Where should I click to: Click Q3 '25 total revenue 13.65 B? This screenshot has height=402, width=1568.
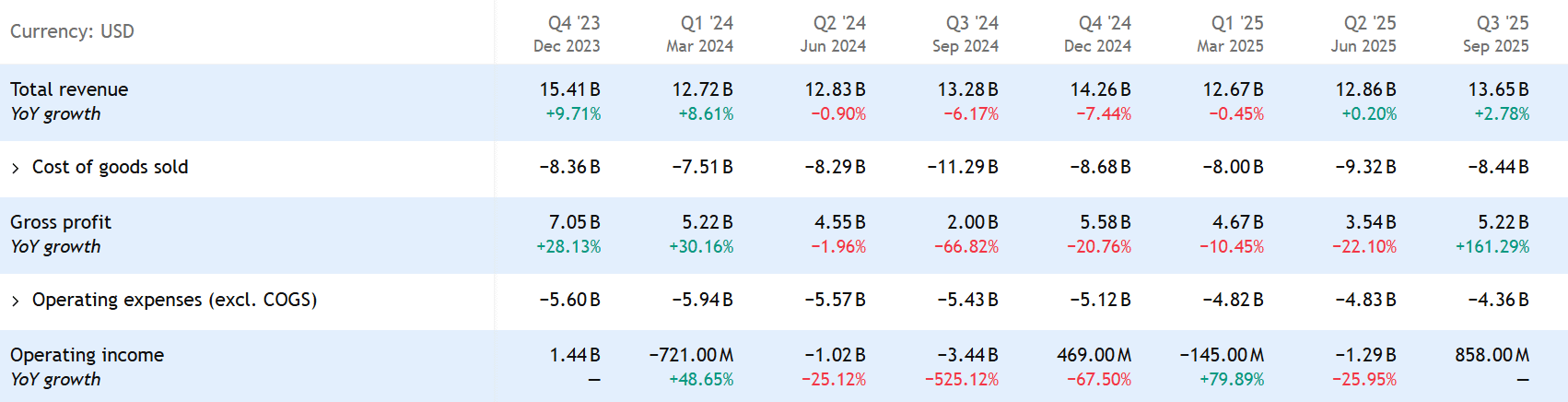pos(1498,89)
